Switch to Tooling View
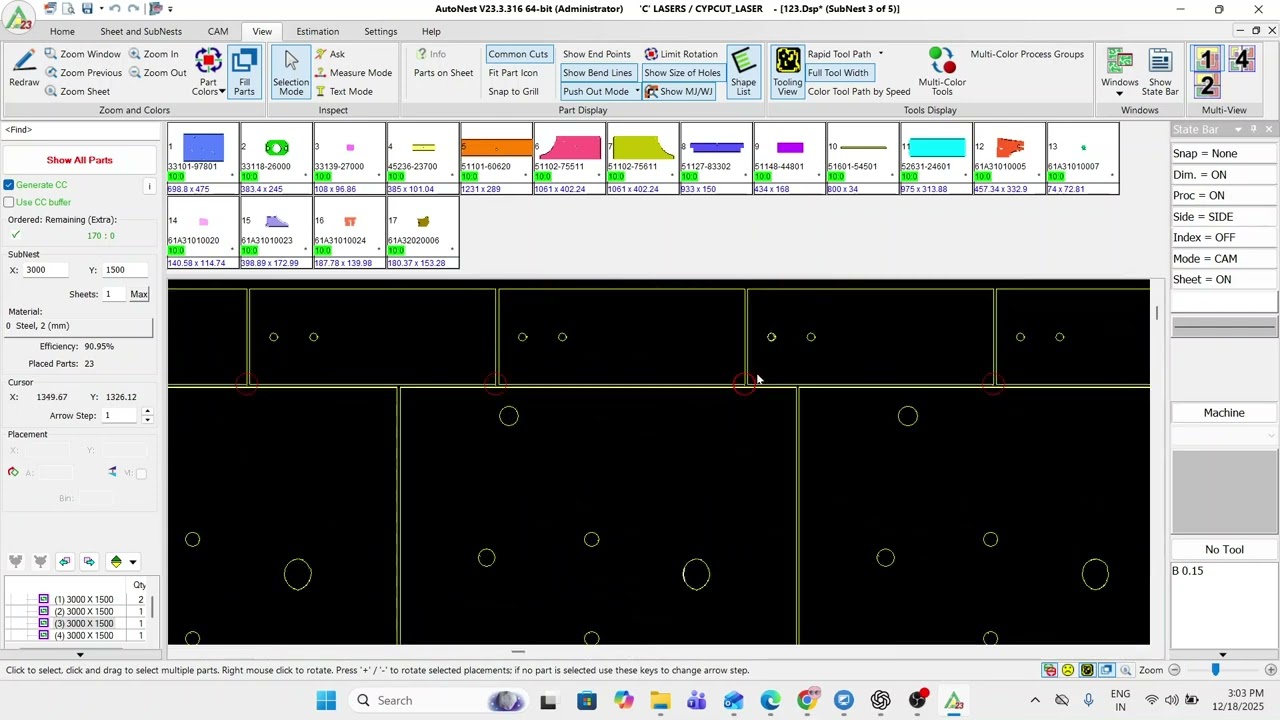This screenshot has height=720, width=1280. click(x=787, y=72)
